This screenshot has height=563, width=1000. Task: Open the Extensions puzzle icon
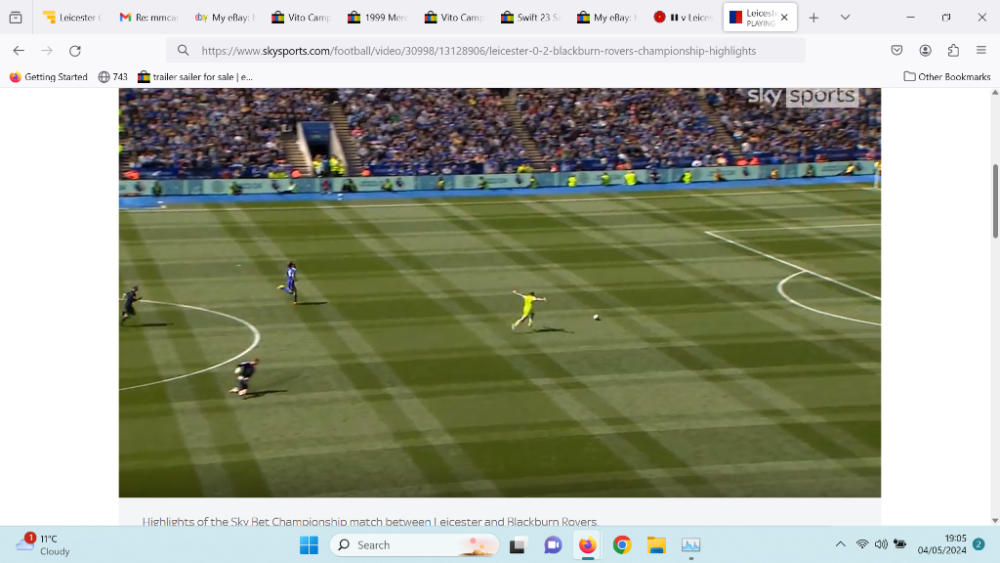(953, 50)
